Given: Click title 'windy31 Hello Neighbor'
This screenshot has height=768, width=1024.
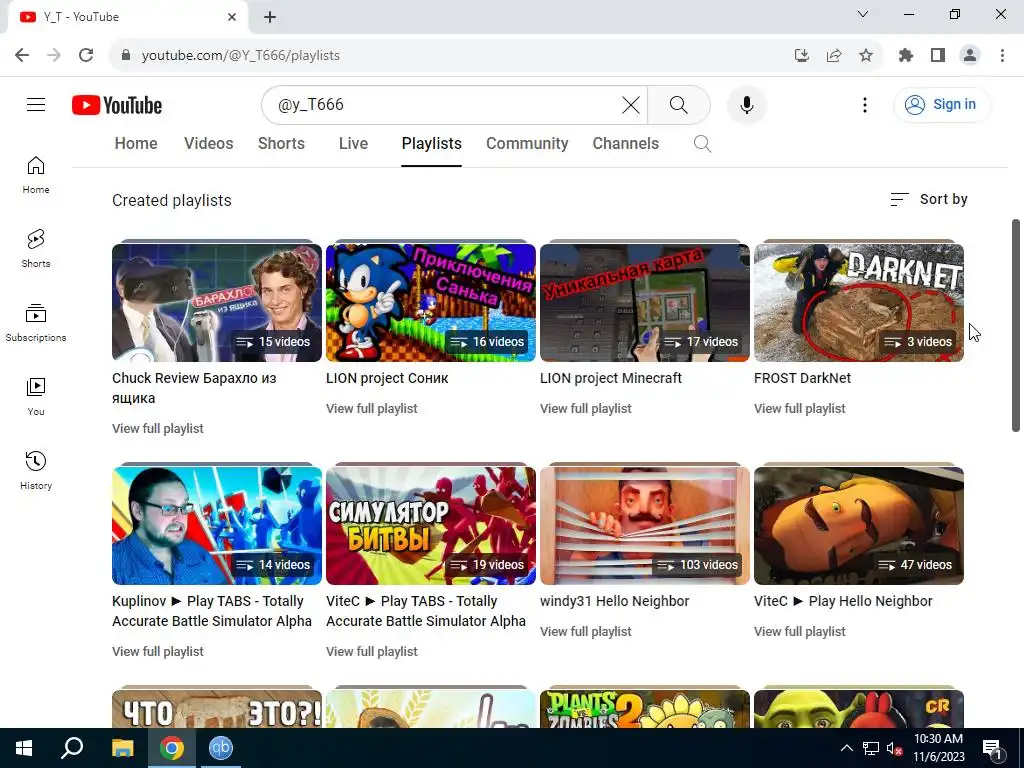Looking at the screenshot, I should (615, 601).
